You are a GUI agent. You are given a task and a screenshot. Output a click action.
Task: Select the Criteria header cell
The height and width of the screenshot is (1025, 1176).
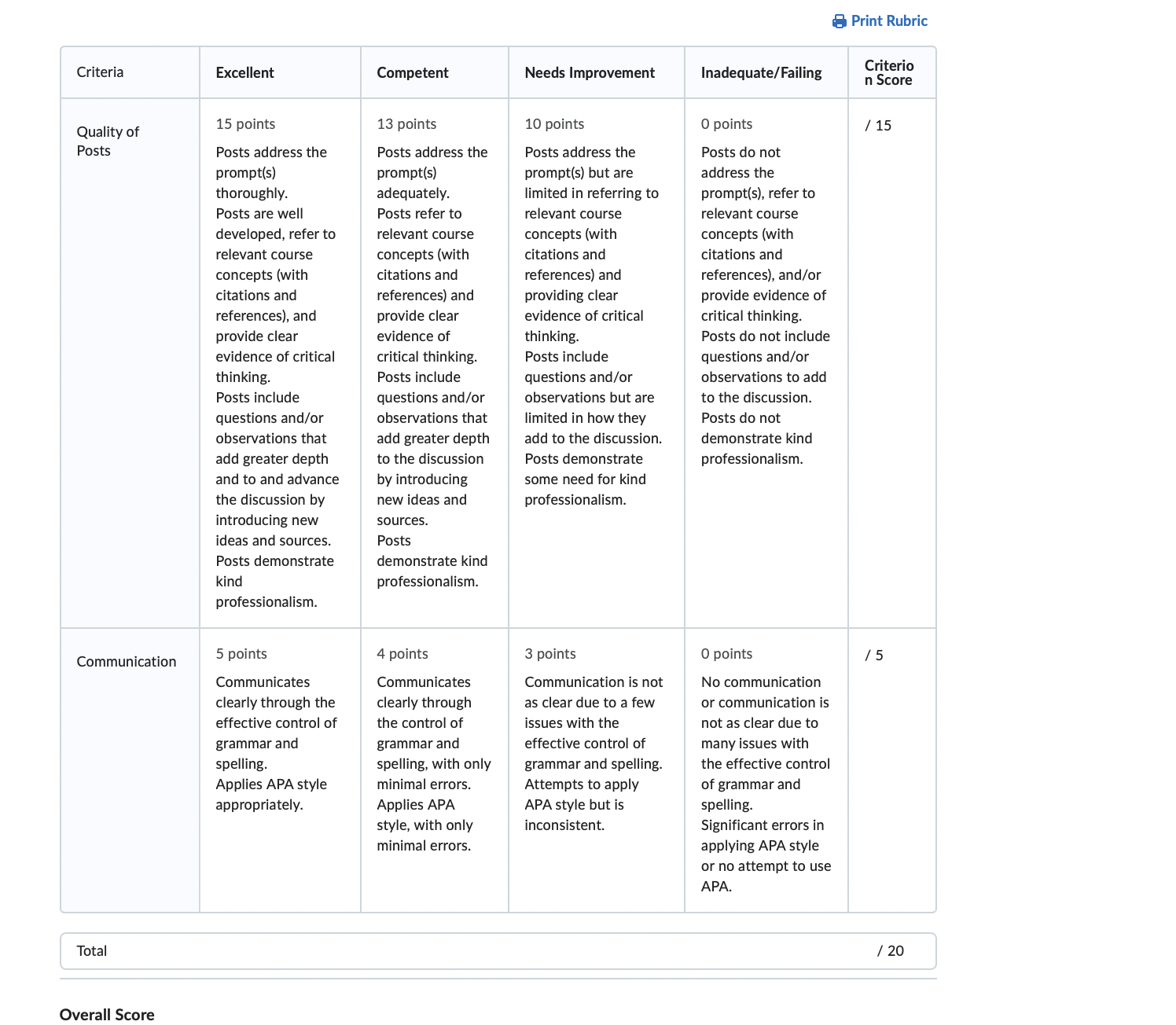130,72
